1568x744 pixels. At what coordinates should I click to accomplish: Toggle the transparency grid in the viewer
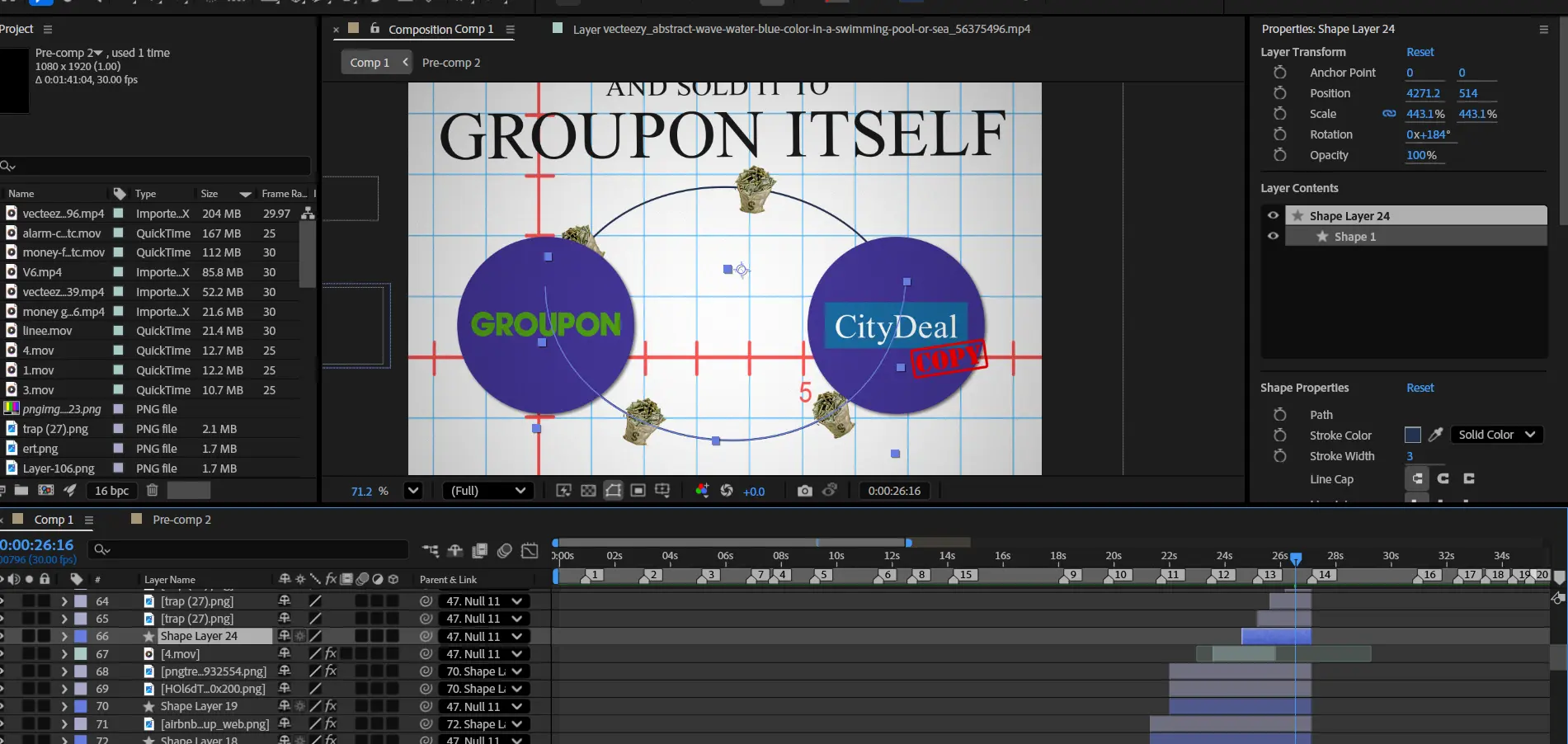point(588,491)
